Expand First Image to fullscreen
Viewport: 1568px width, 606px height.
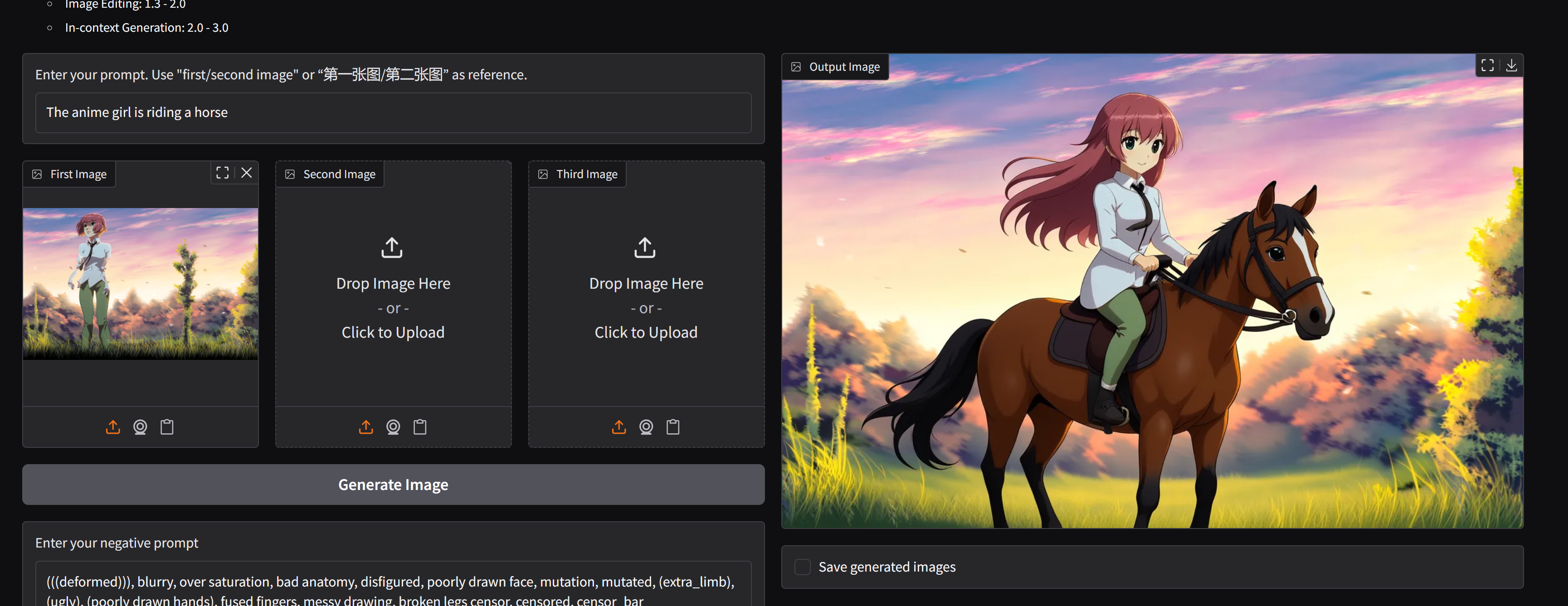(222, 173)
